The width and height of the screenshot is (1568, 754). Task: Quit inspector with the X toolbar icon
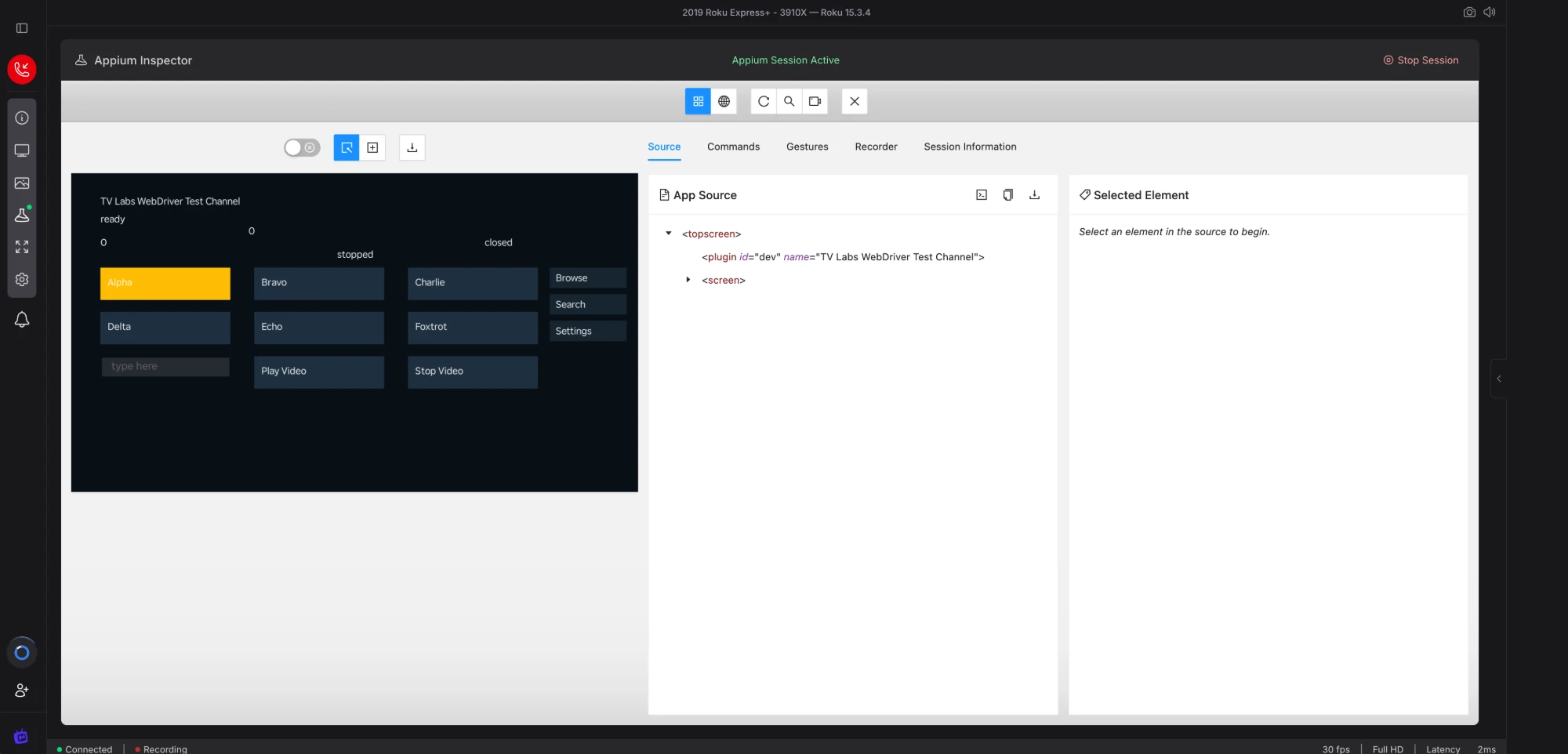pos(855,101)
